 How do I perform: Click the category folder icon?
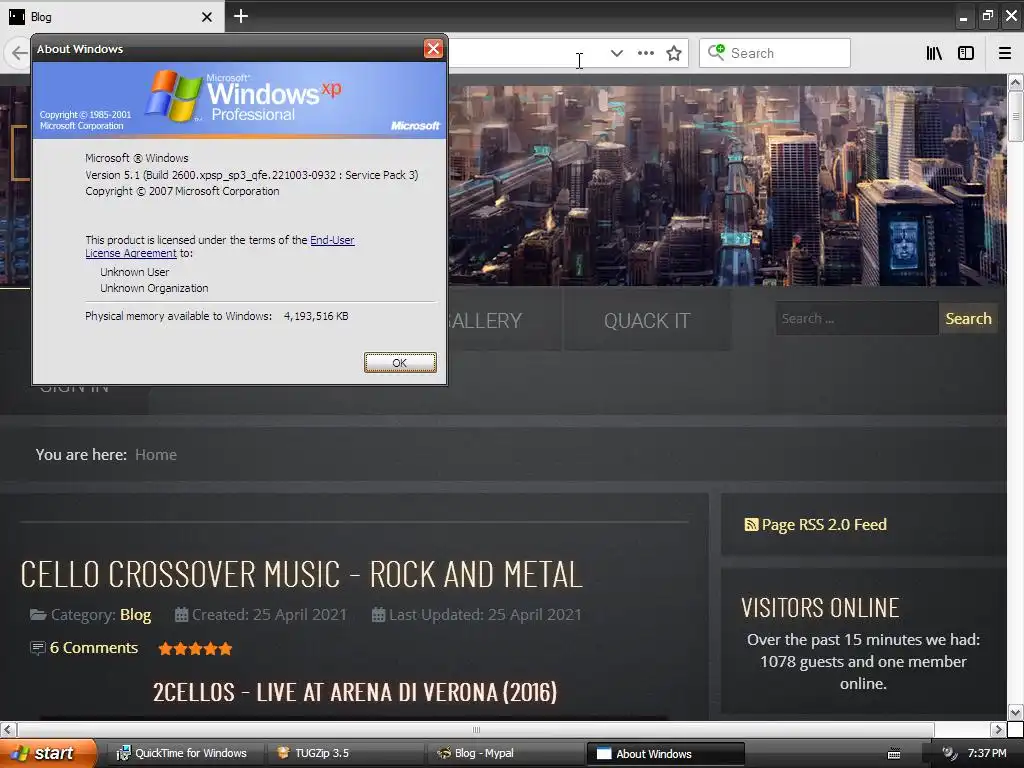coord(38,615)
